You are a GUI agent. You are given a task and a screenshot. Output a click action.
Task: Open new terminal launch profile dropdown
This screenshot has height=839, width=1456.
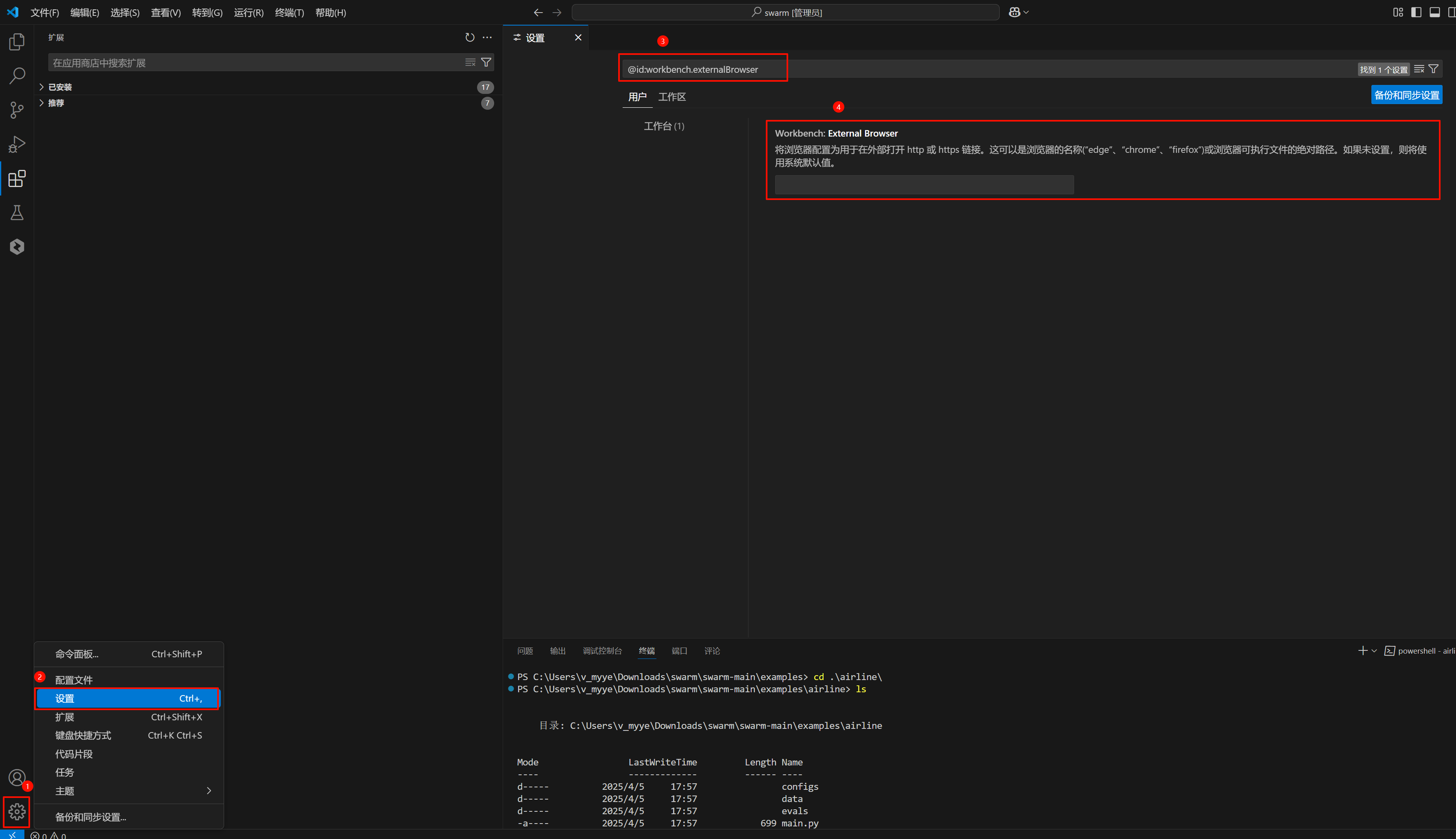[x=1374, y=650]
